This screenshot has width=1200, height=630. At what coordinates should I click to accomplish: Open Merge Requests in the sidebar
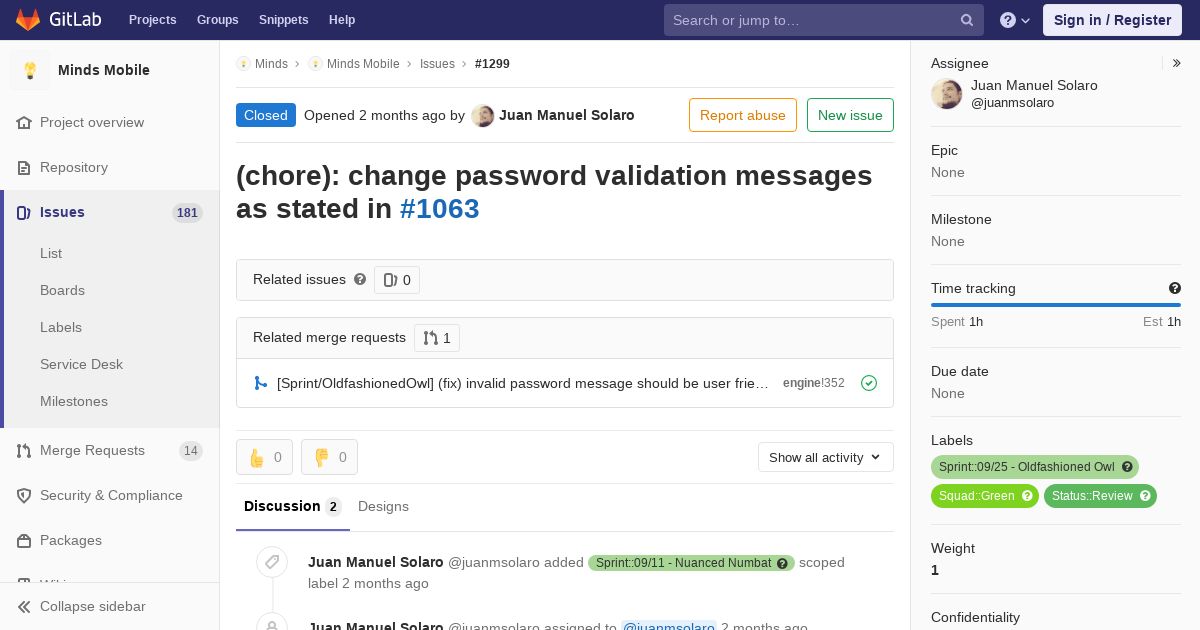point(92,450)
